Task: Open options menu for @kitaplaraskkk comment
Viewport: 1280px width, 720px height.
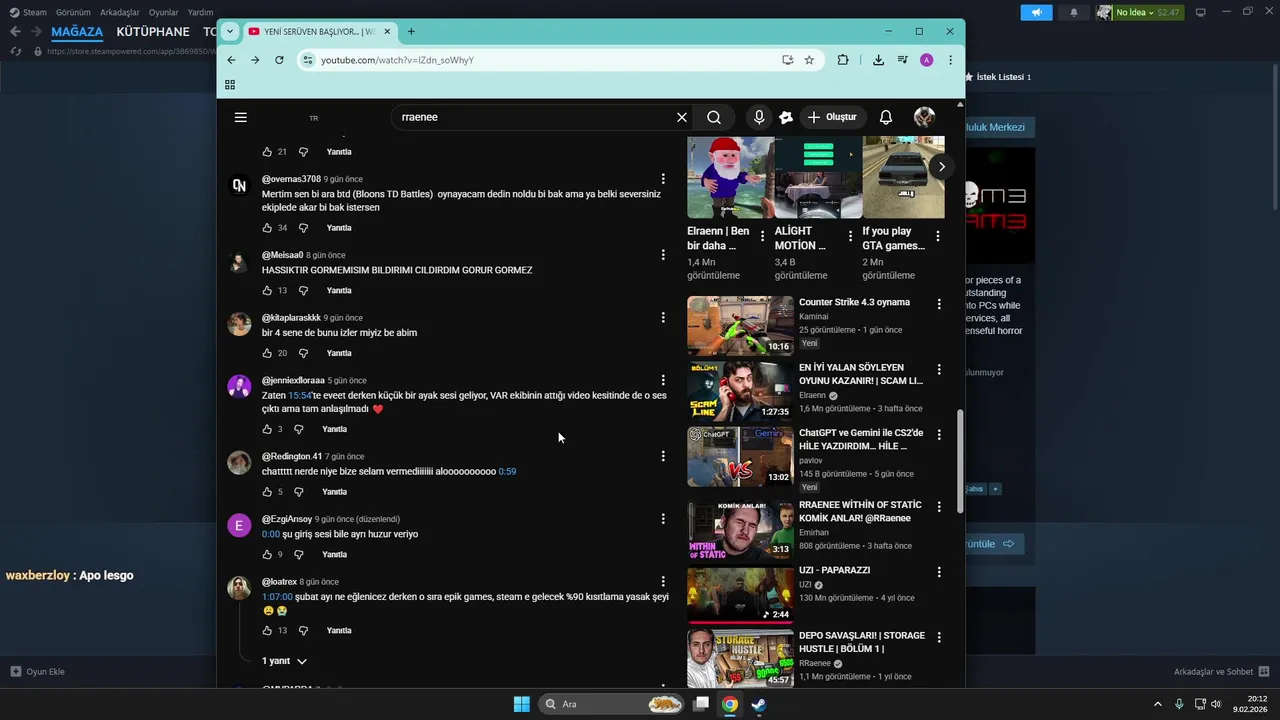Action: coord(662,317)
